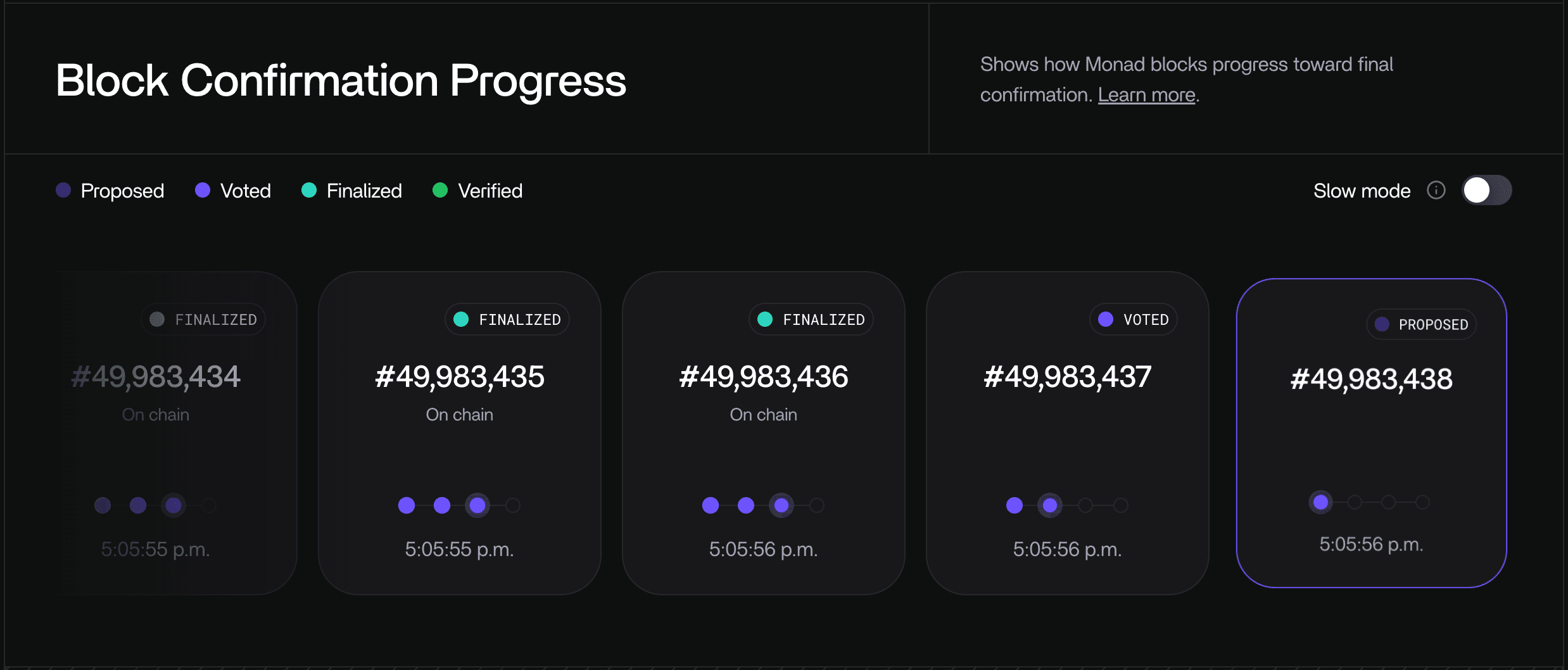The image size is (1568, 670).
Task: Select block #49,983,437 card number
Action: click(x=1068, y=377)
